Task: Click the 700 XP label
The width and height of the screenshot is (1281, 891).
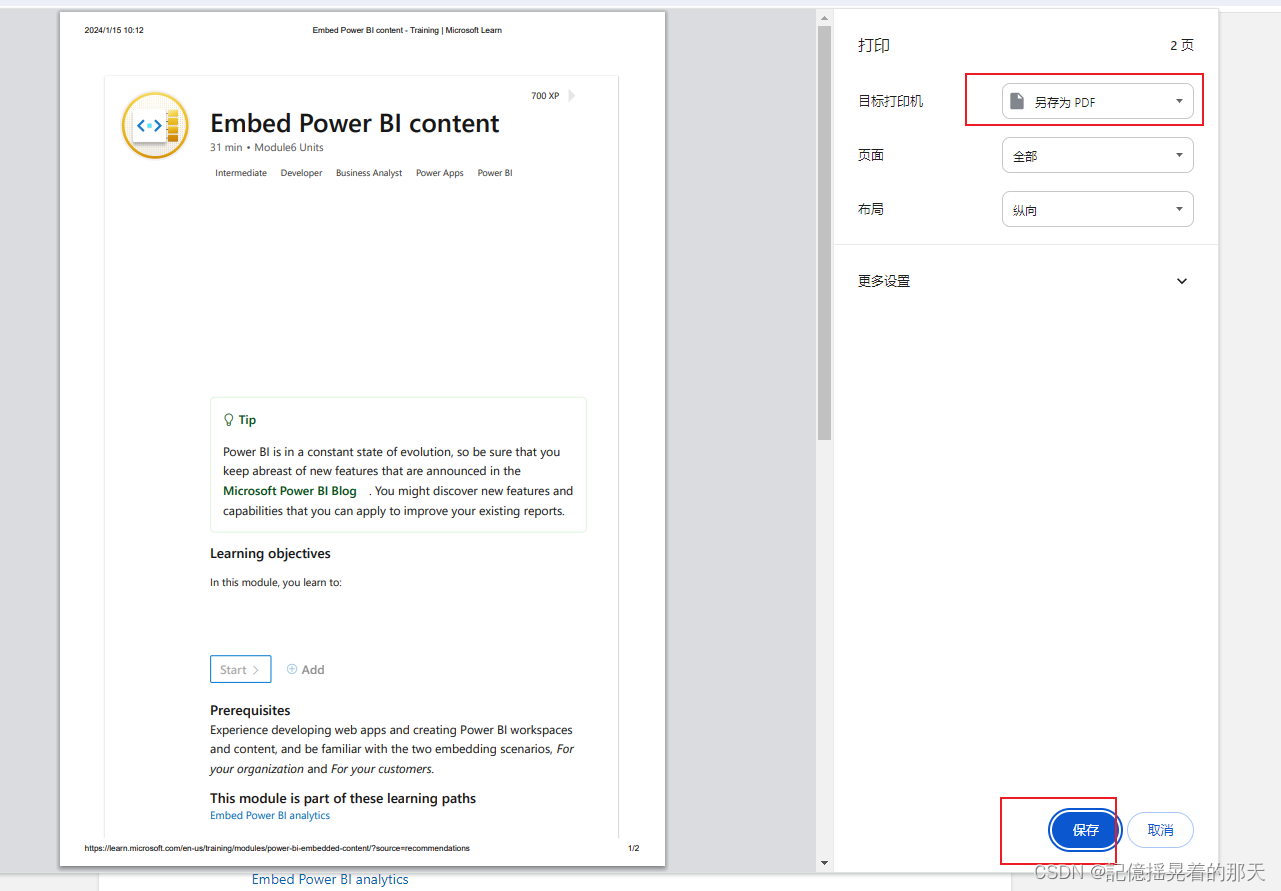Action: [545, 96]
